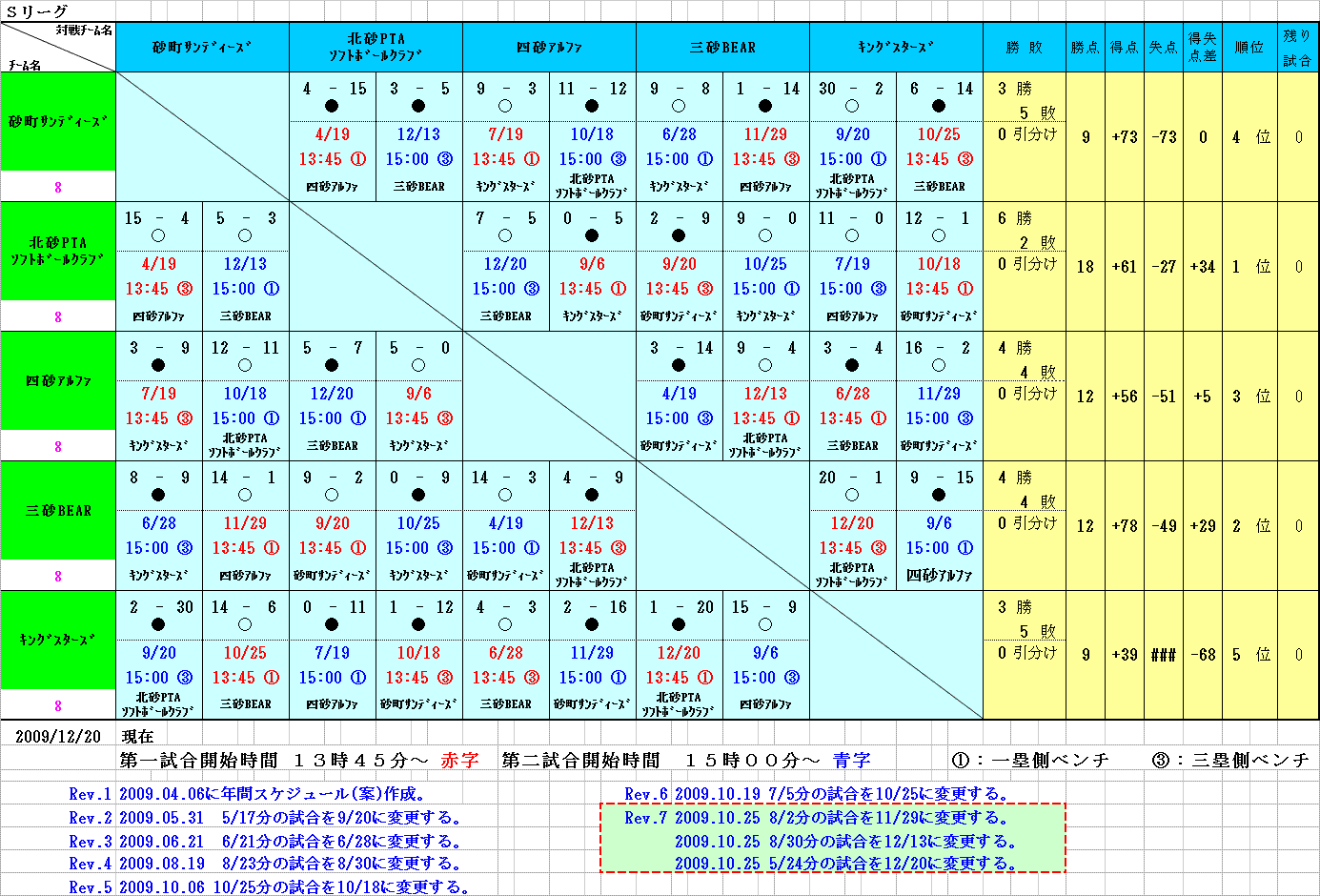Image resolution: width=1320 pixels, height=896 pixels.
Task: Select the 失点 column header
Action: click(1163, 47)
